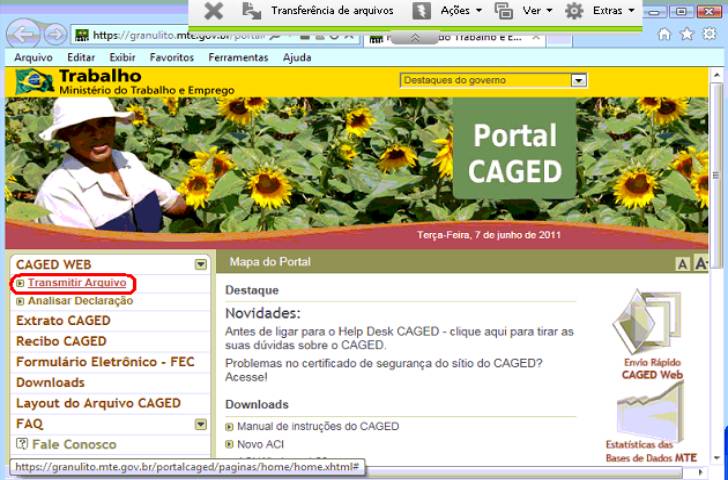Open Fale Conosco in sidebar
Image resolution: width=728 pixels, height=480 pixels.
[x=74, y=445]
